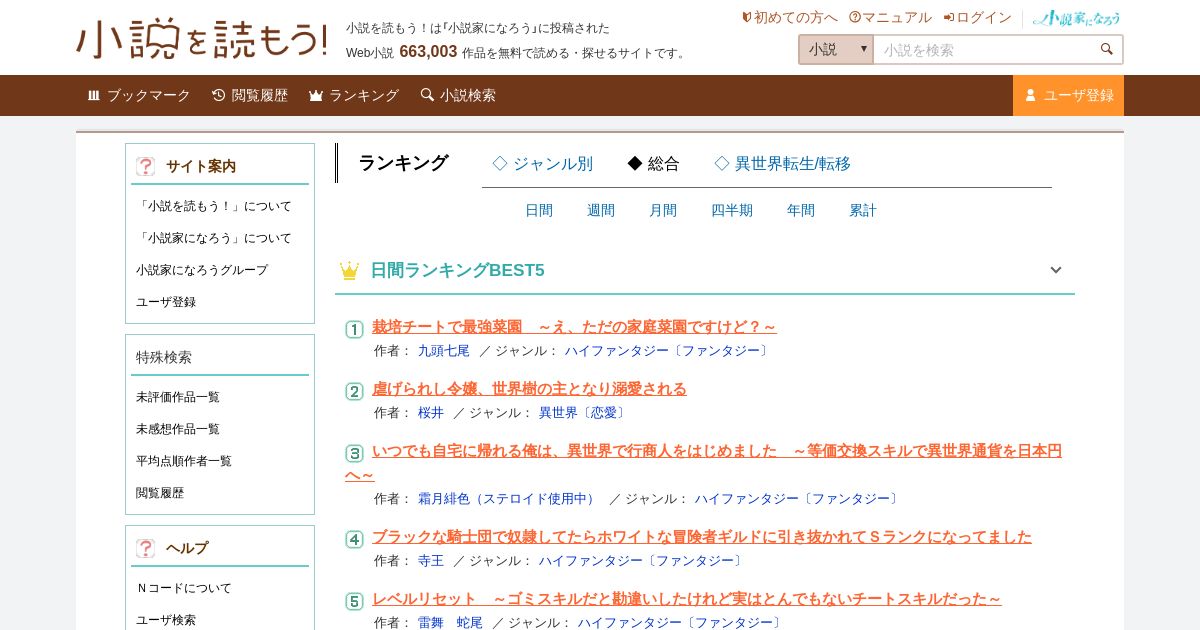
Task: Open ユーザ検索 sidebar link
Action: pos(166,620)
